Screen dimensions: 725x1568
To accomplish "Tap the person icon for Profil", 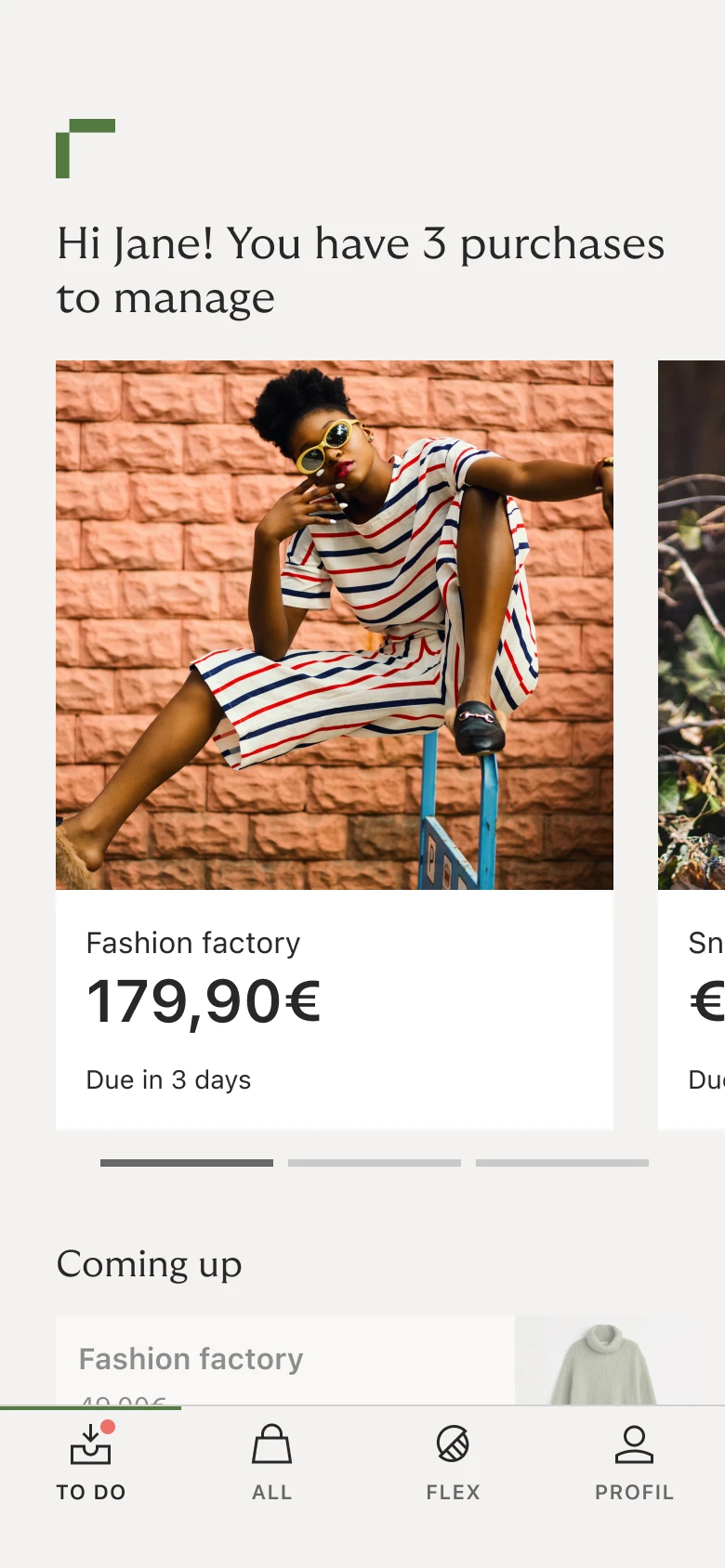I will tap(634, 1444).
